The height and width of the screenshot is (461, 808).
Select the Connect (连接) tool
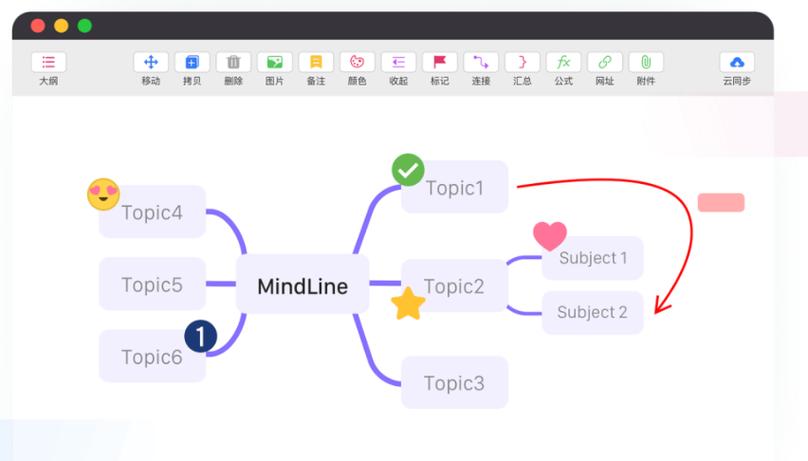(x=481, y=62)
